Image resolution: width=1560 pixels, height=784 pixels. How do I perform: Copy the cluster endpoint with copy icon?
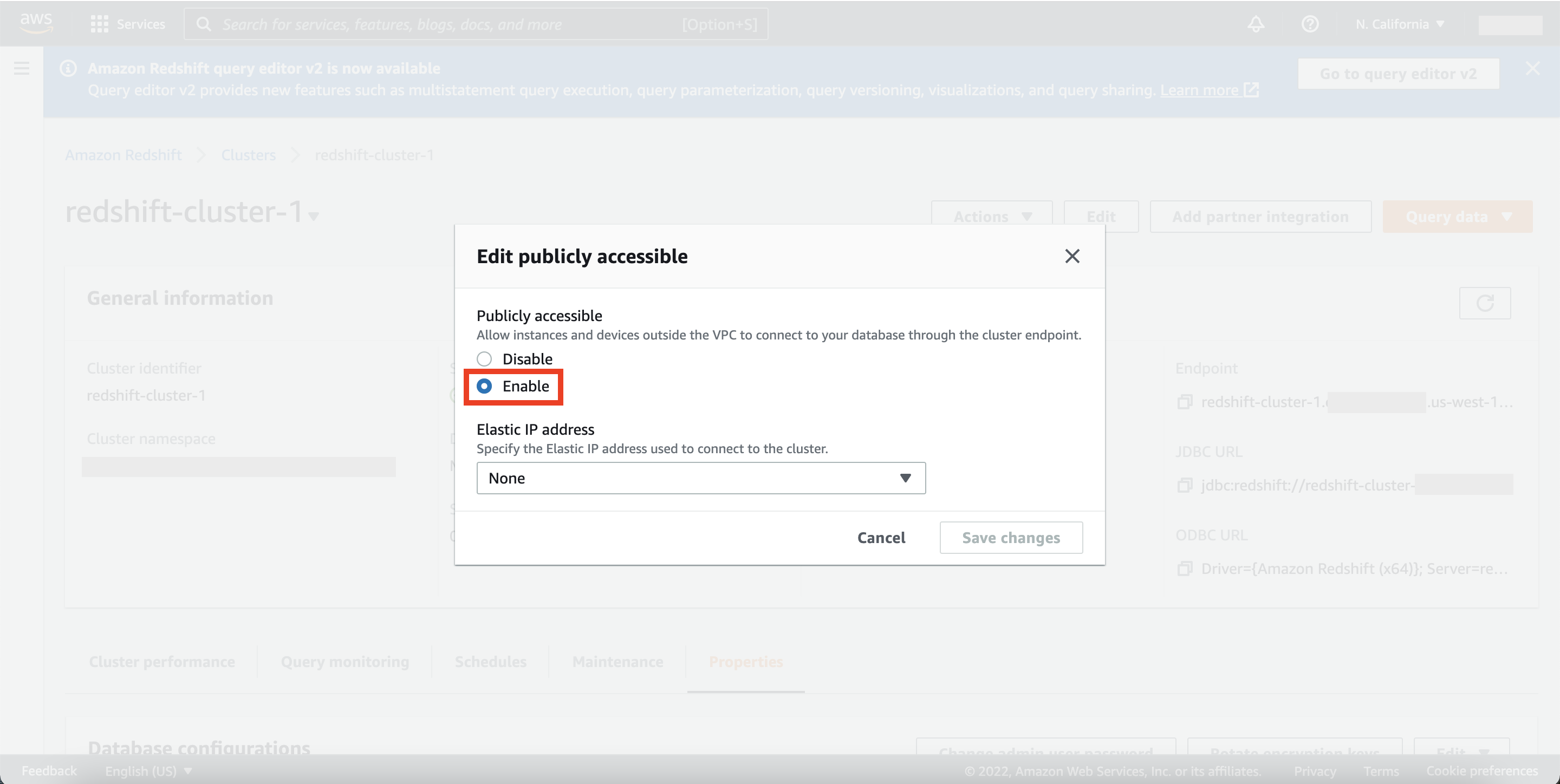click(x=1185, y=402)
